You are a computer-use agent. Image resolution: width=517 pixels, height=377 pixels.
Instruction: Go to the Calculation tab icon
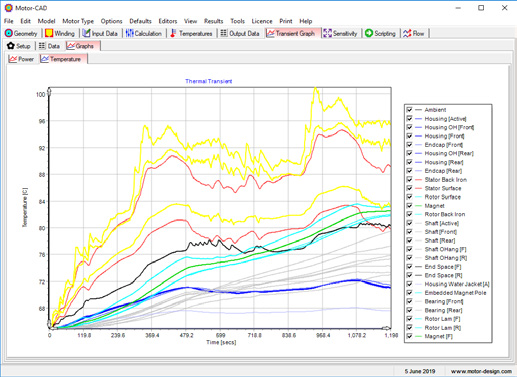pyautogui.click(x=130, y=33)
